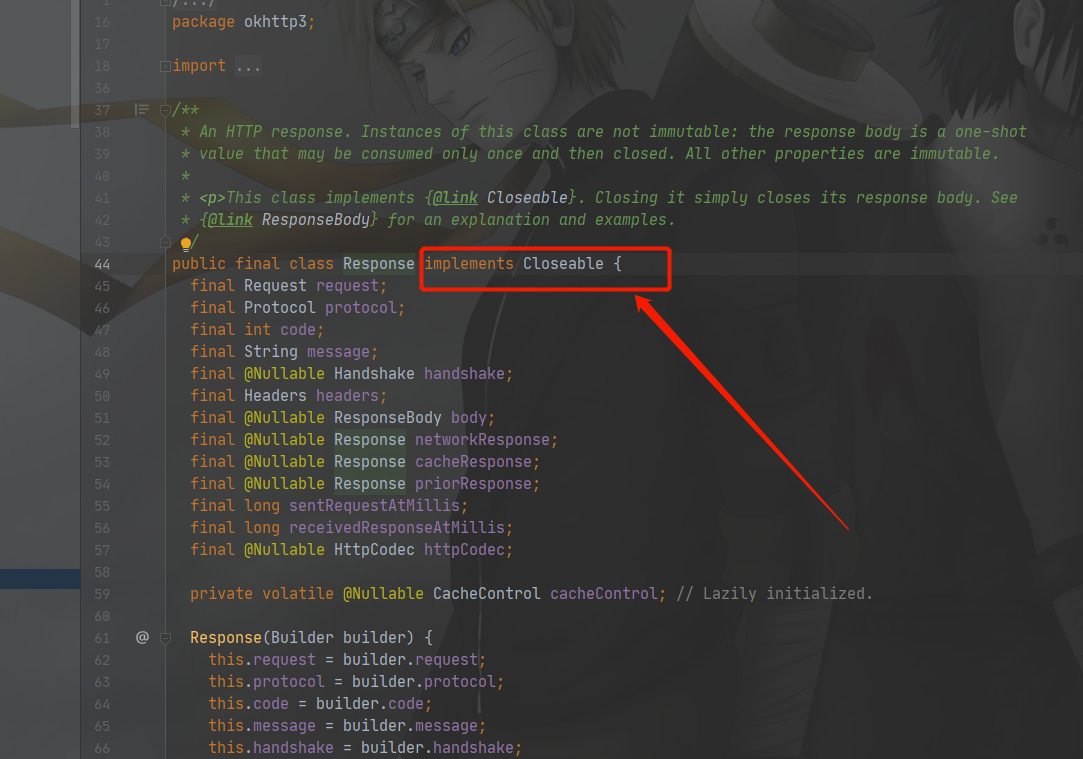The width and height of the screenshot is (1083, 759).
Task: Click 'one-shot' in the doc comment
Action: [990, 132]
